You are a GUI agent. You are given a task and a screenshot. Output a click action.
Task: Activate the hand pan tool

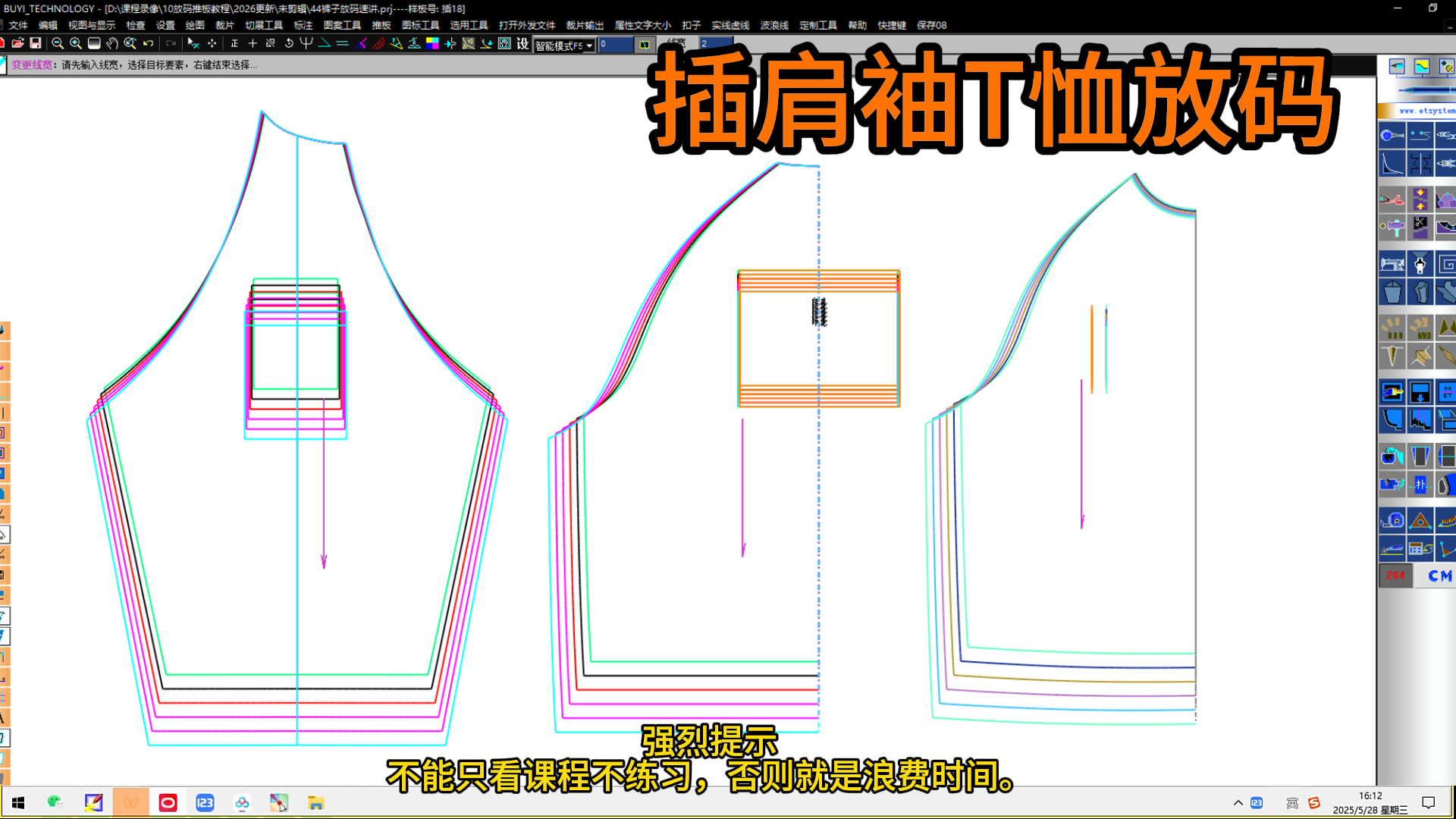coord(112,43)
